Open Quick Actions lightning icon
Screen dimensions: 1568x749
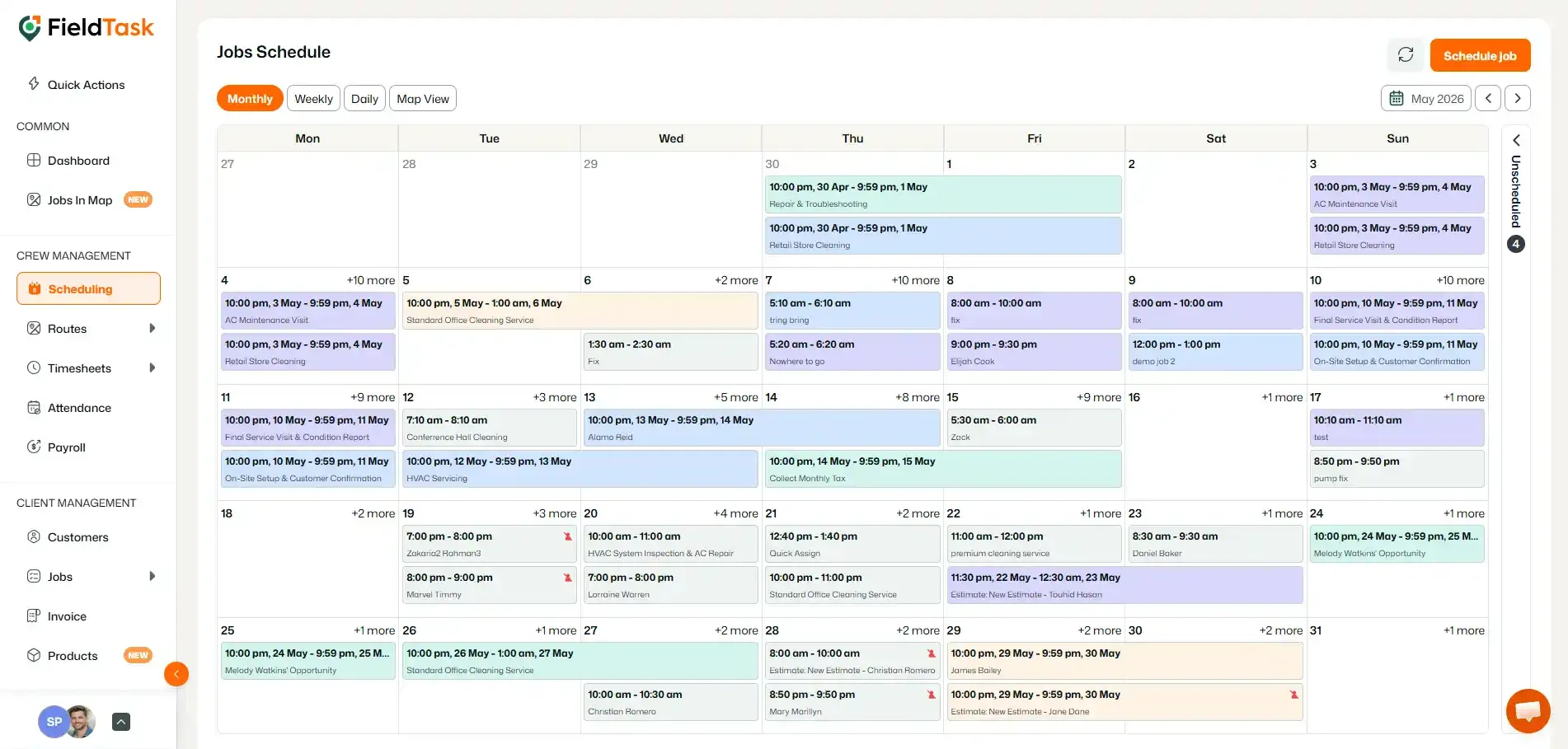pyautogui.click(x=34, y=84)
